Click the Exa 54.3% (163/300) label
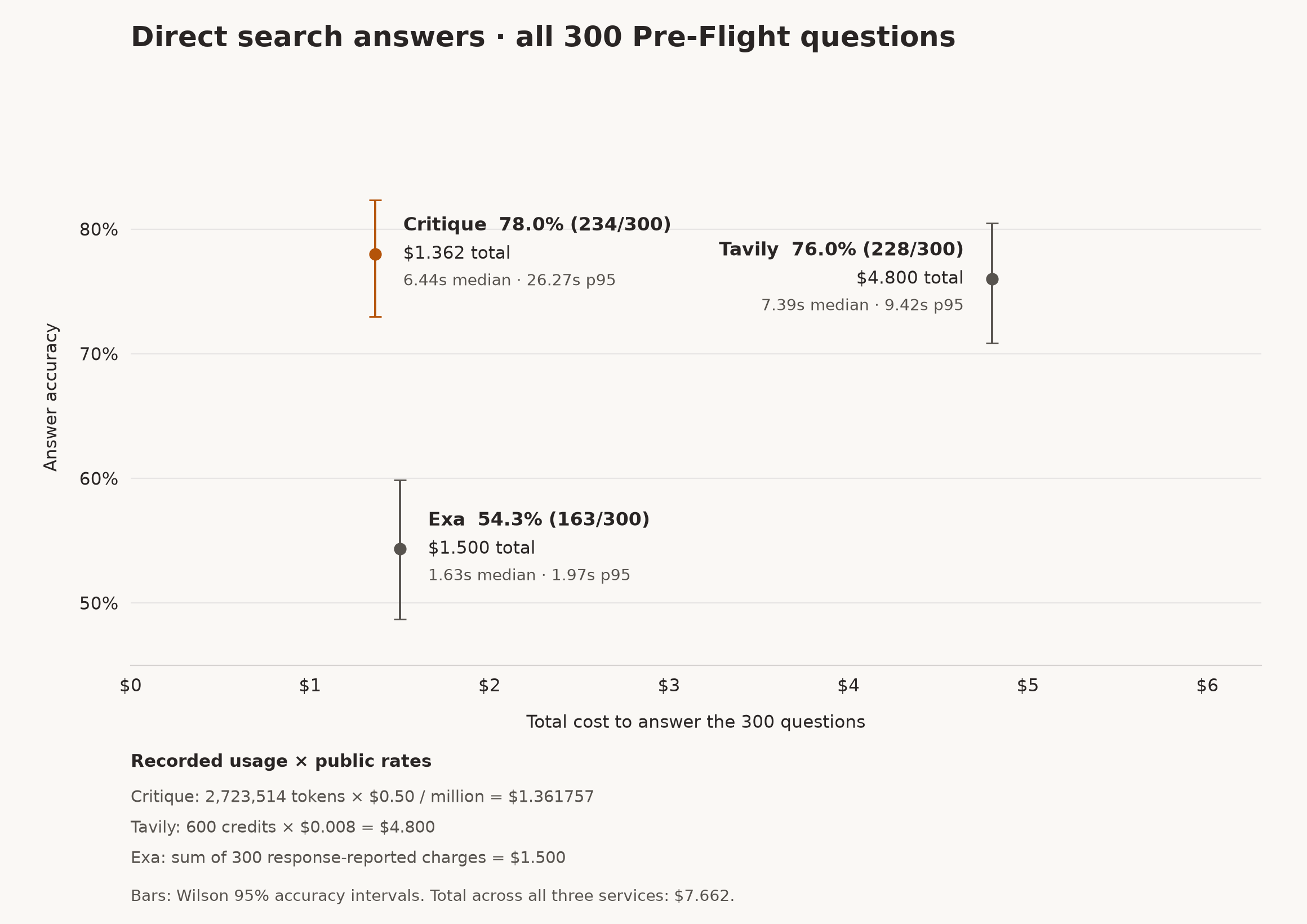This screenshot has height=924, width=1307. (x=539, y=519)
